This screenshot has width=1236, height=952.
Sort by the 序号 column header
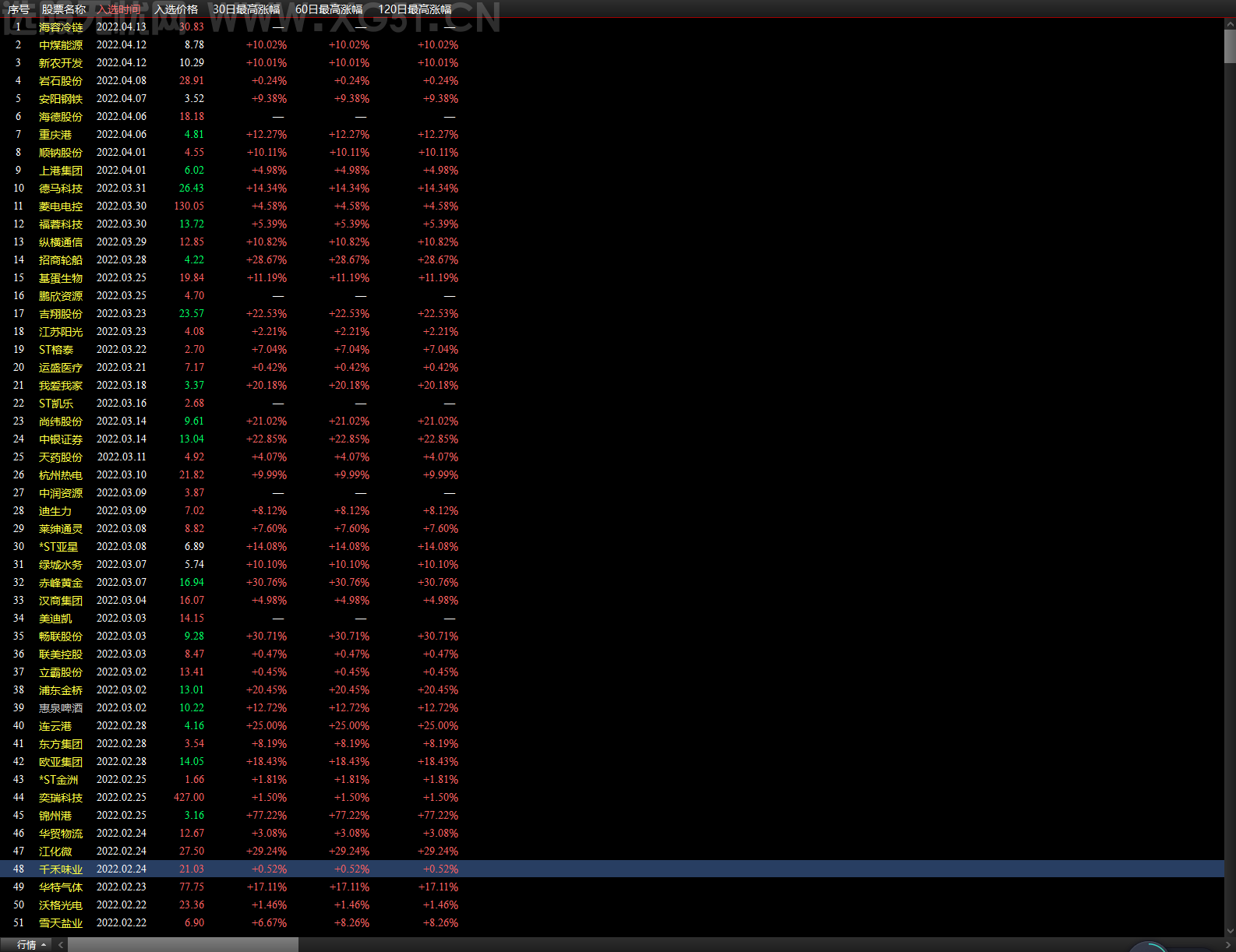(19, 9)
